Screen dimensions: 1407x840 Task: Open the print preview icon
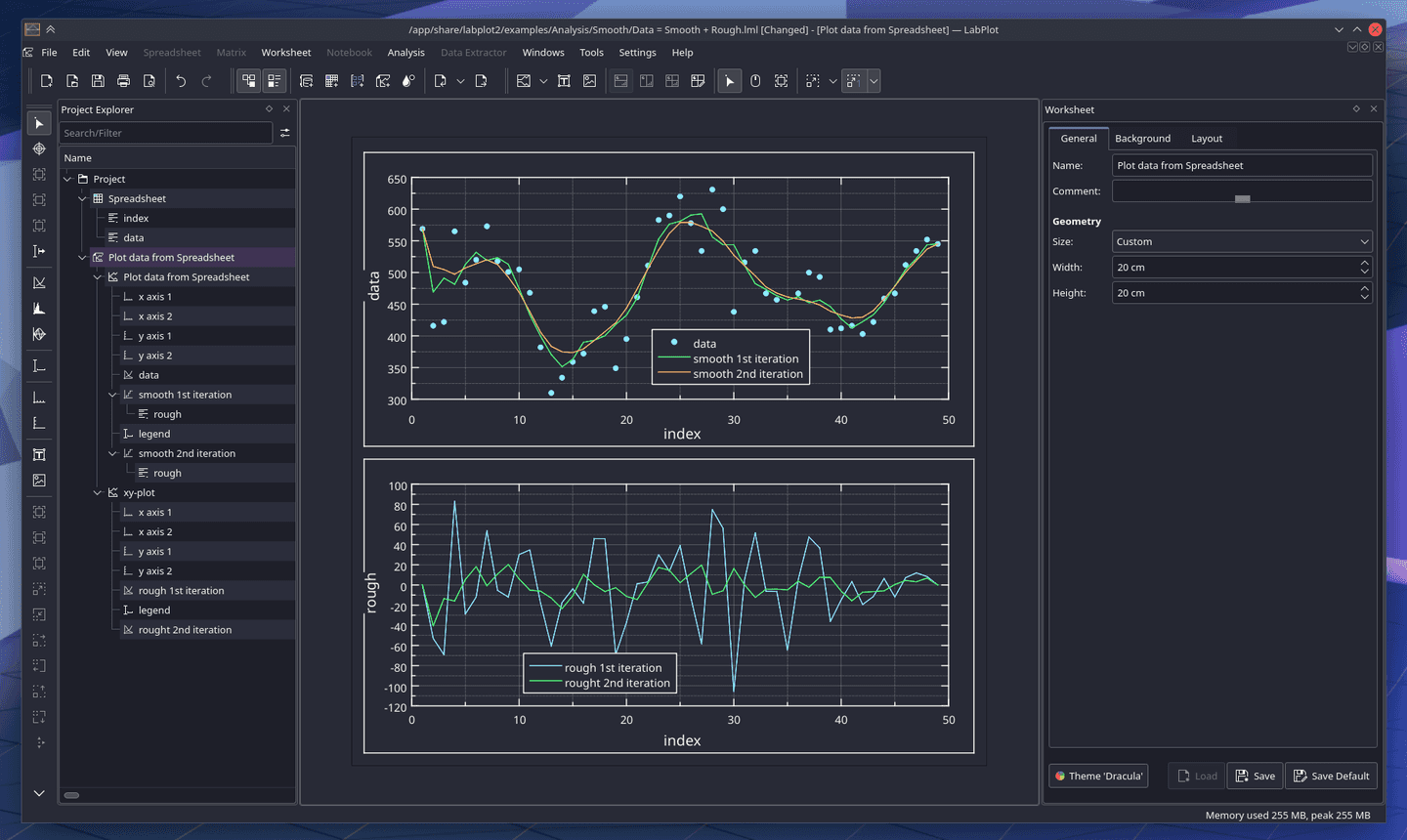coord(149,81)
